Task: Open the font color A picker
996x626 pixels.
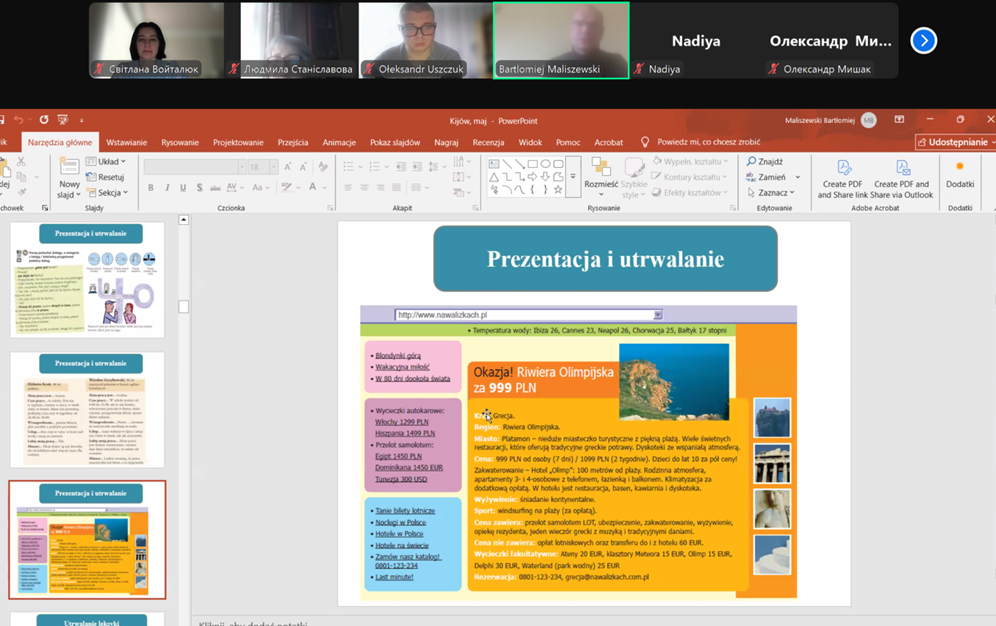Action: tap(313, 187)
